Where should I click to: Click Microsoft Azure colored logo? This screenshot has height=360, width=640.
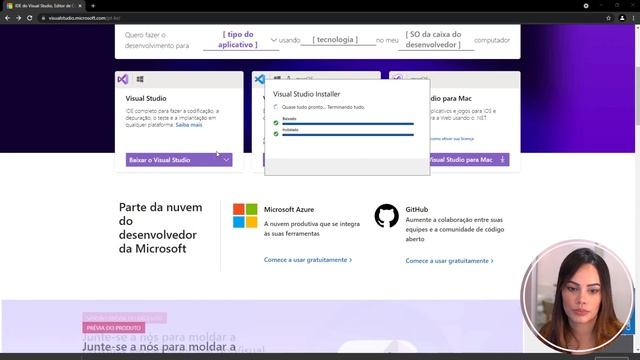(x=245, y=216)
